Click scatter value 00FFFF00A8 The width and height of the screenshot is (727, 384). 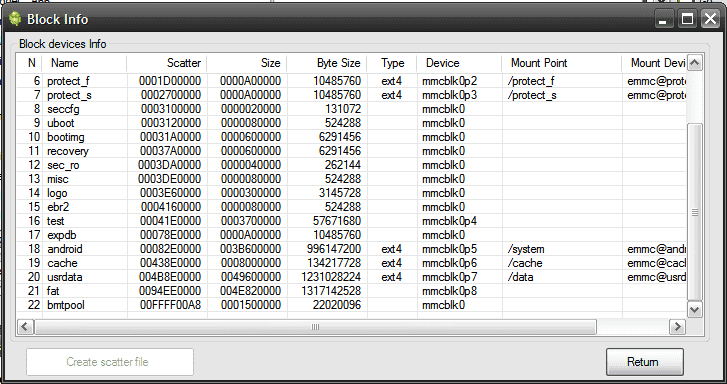170,305
